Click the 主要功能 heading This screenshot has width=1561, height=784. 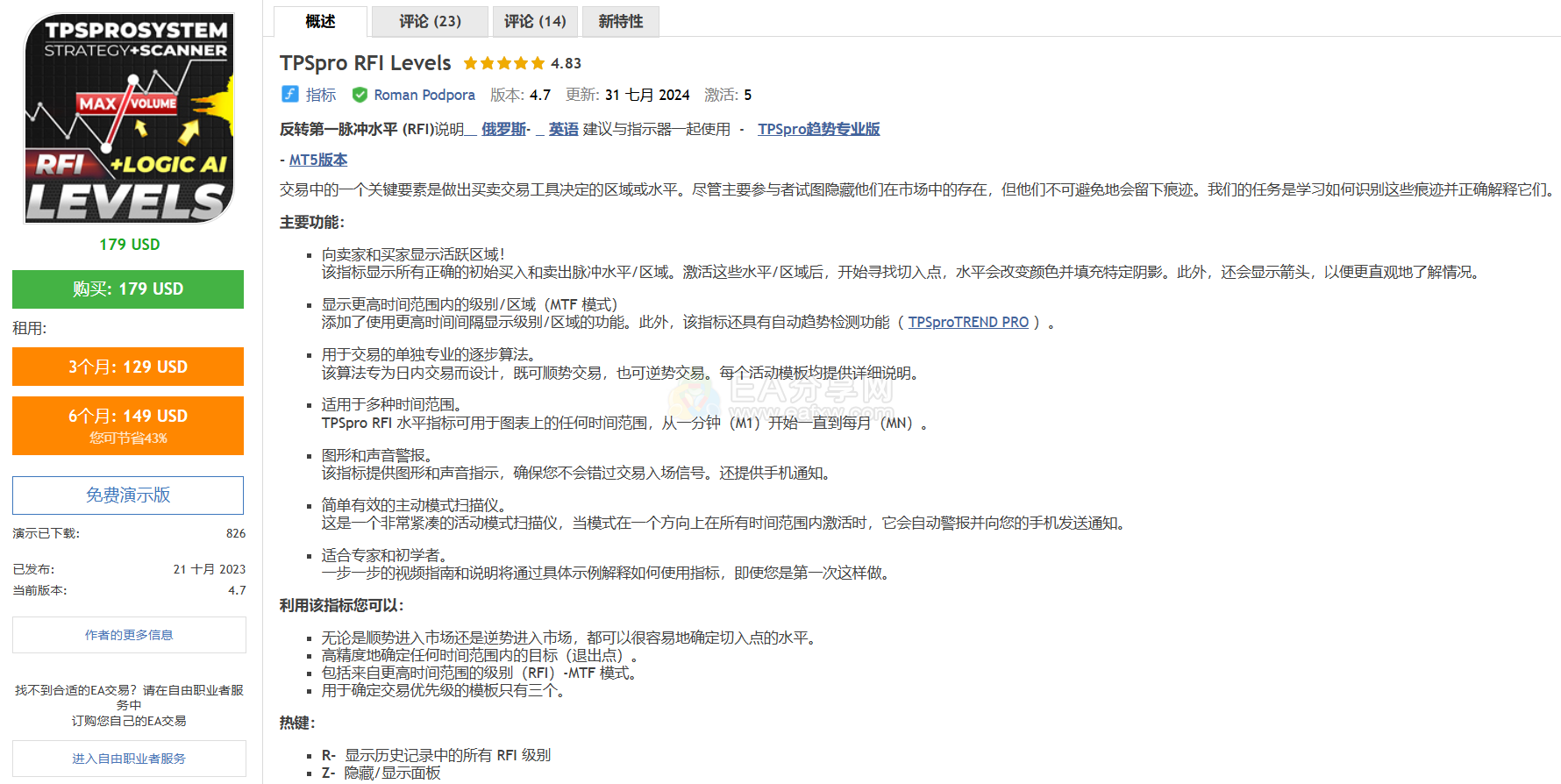tap(312, 222)
